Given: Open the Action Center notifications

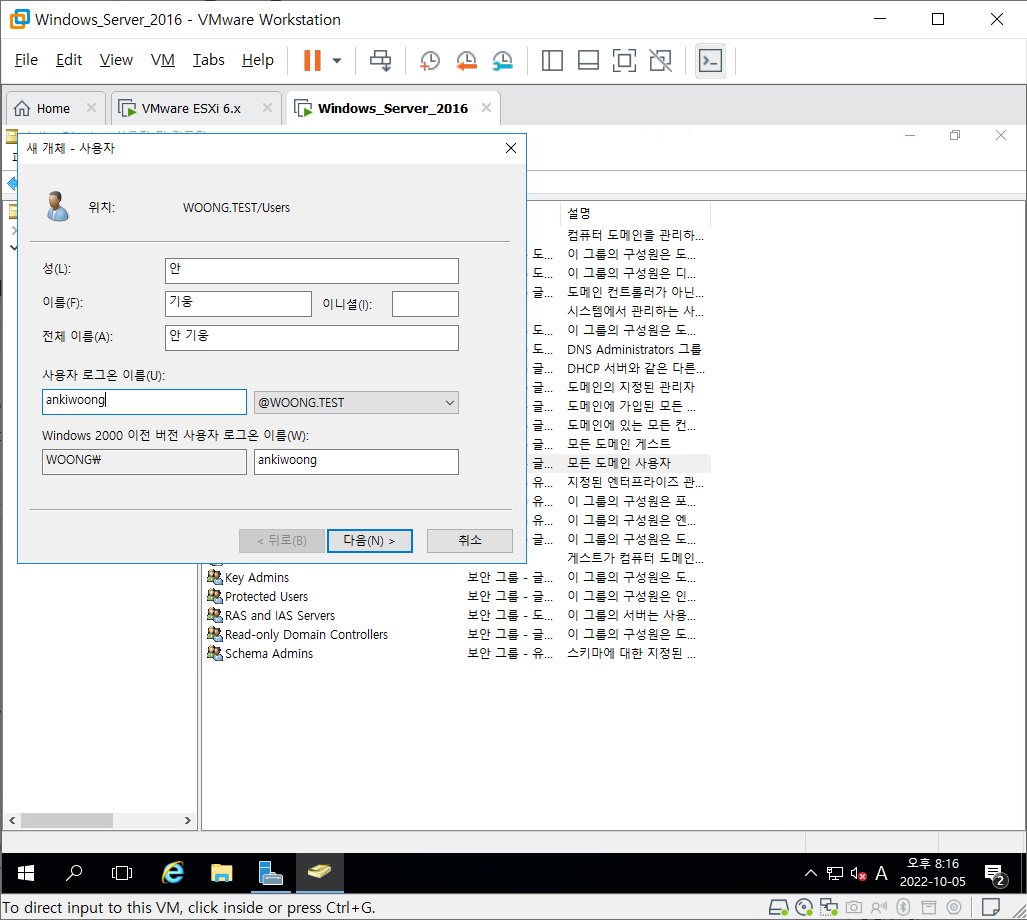Looking at the screenshot, I should pyautogui.click(x=996, y=874).
